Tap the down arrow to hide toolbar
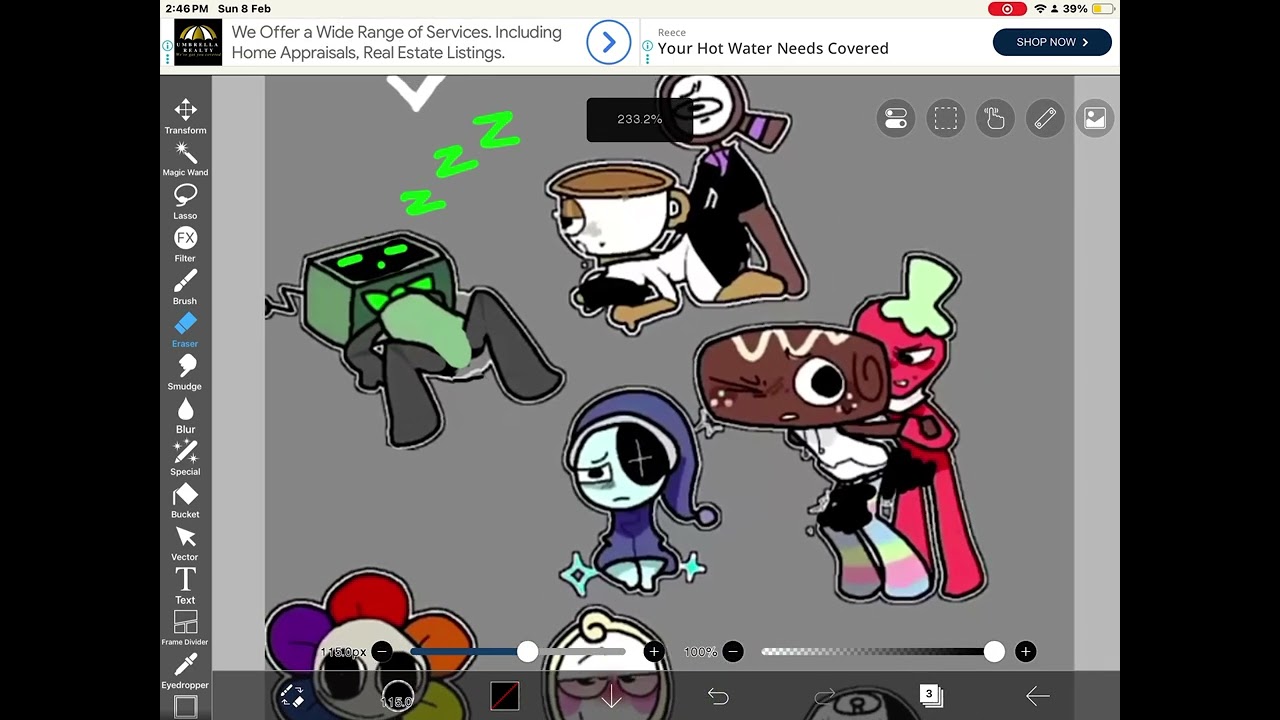1280x720 pixels. click(x=611, y=696)
